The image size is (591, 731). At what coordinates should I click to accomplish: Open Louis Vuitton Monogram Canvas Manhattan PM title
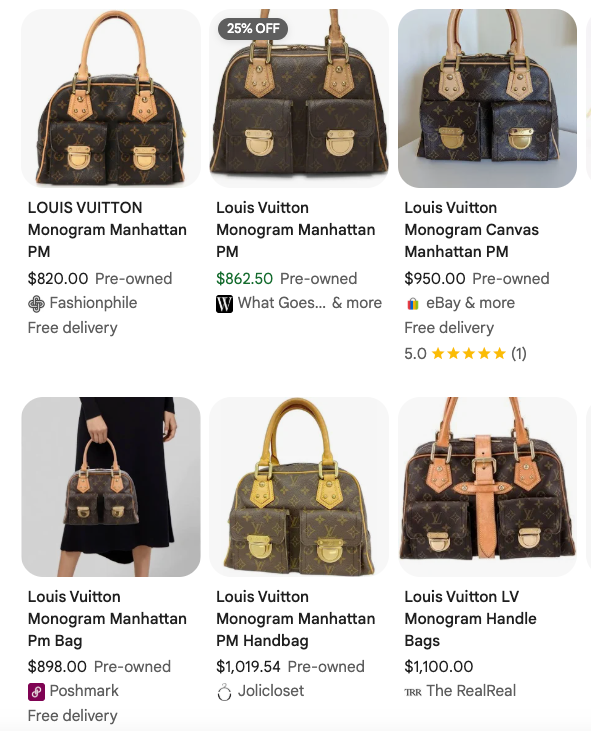(471, 230)
